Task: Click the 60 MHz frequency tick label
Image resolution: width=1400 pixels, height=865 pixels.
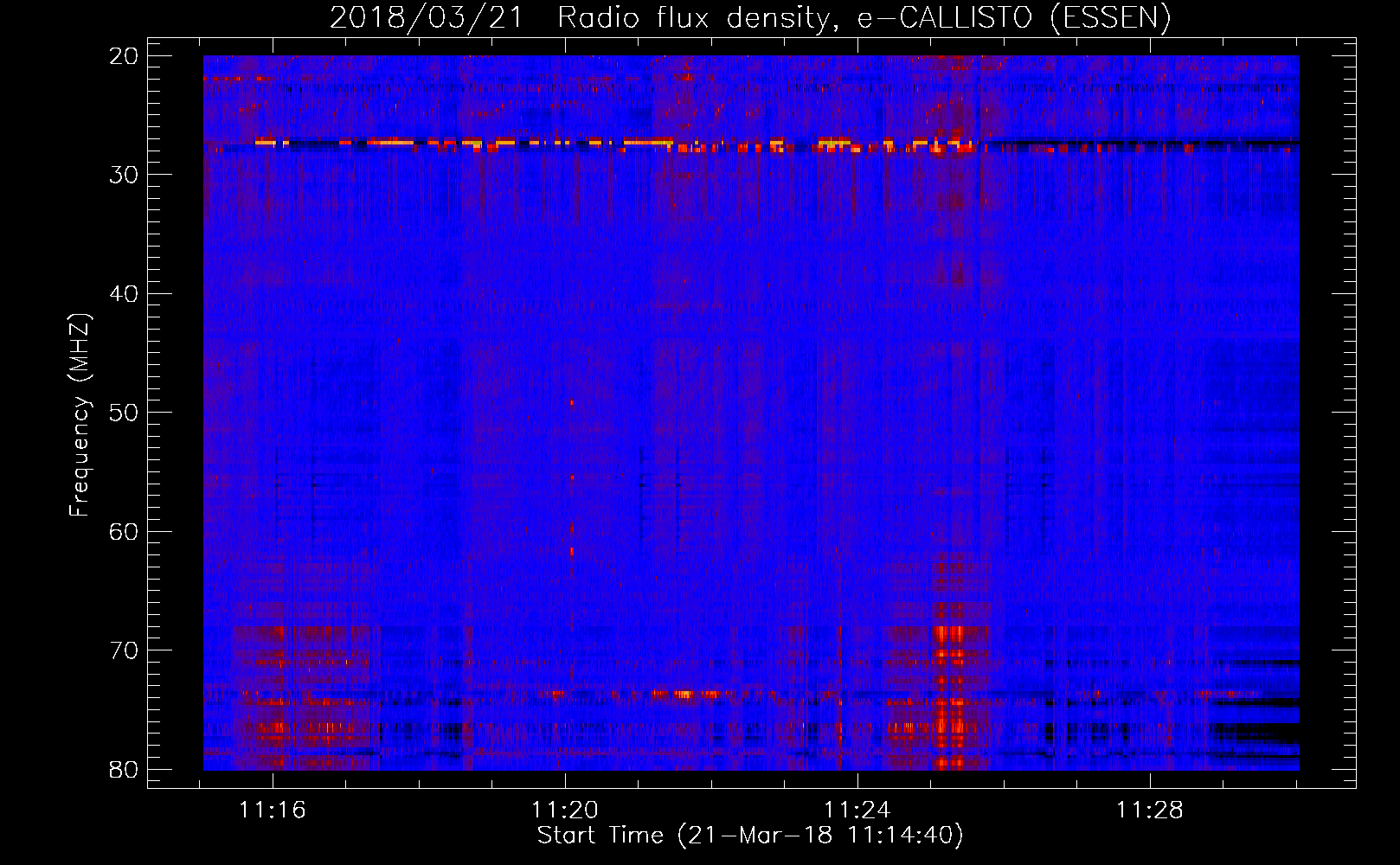Action: pyautogui.click(x=125, y=531)
